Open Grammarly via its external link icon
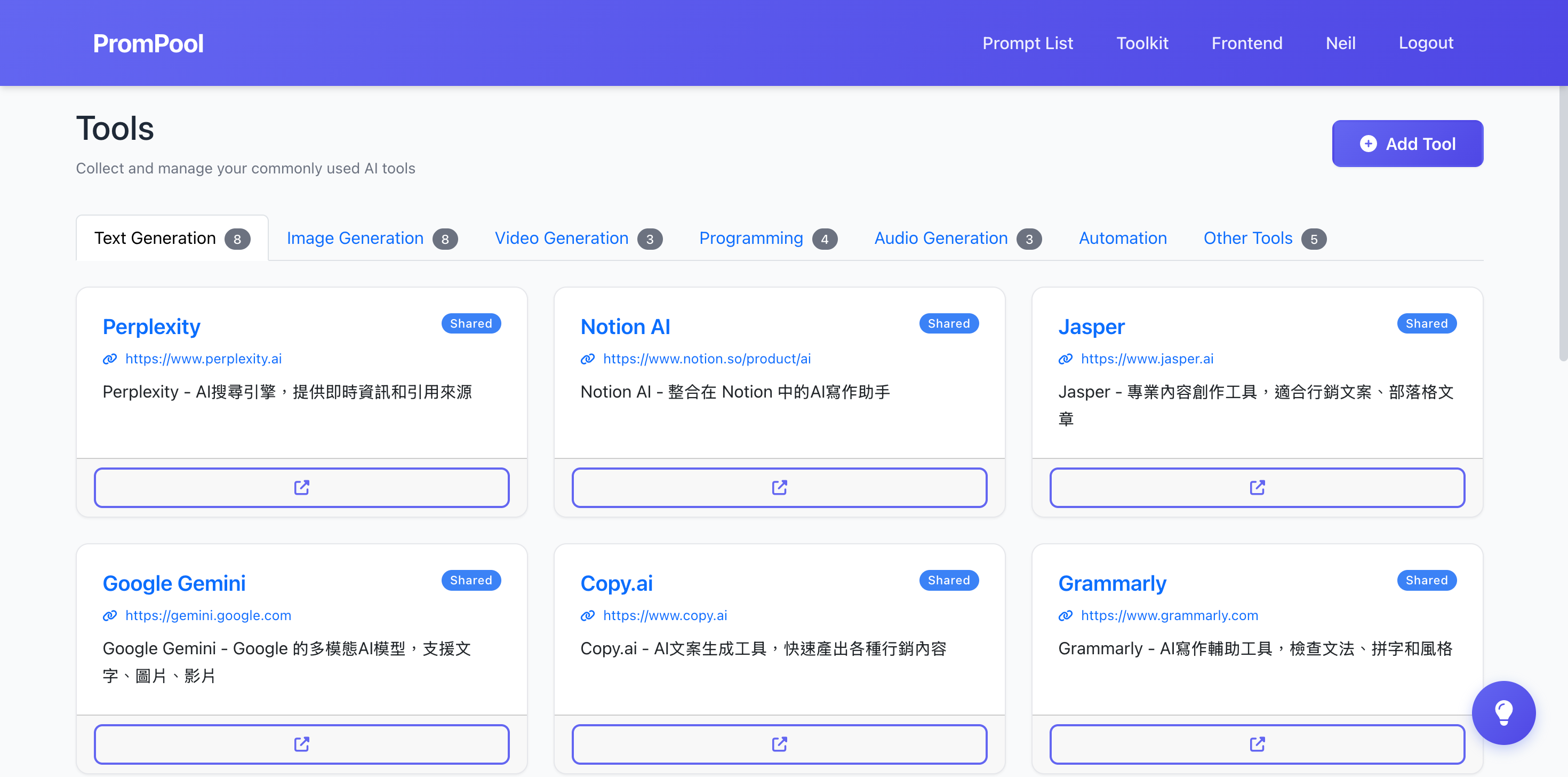Viewport: 1568px width, 777px height. tap(1257, 743)
